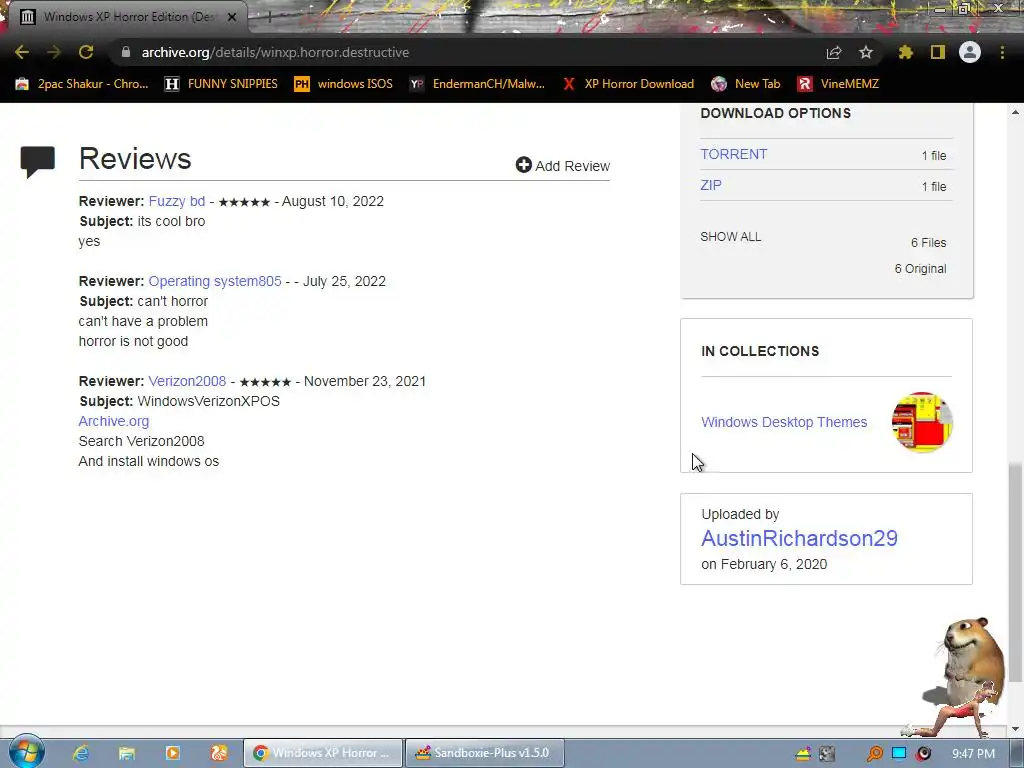Click the browser forward arrow
This screenshot has height=768, width=1024.
tap(54, 52)
